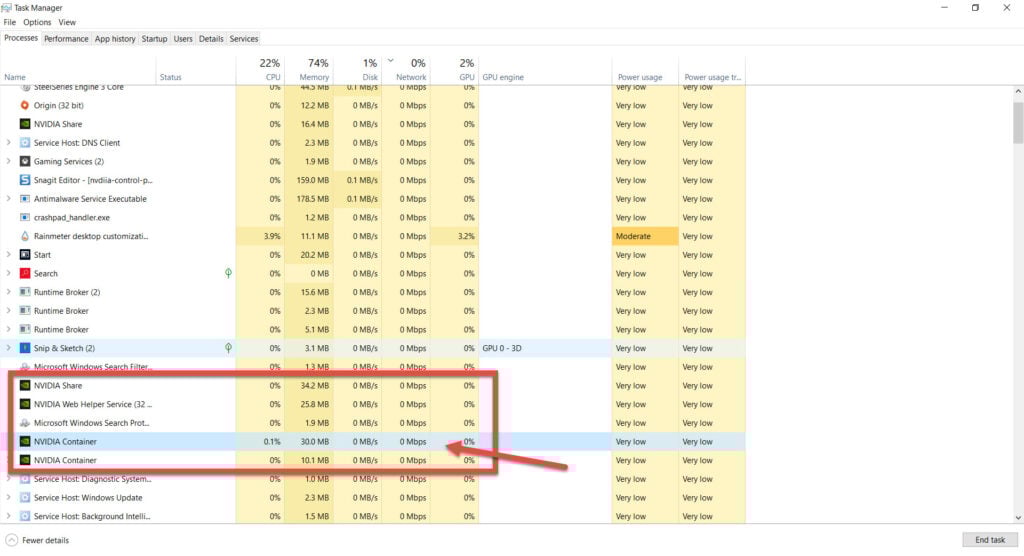This screenshot has height=556, width=1024.
Task: Sort by the GPU column header
Action: (455, 70)
